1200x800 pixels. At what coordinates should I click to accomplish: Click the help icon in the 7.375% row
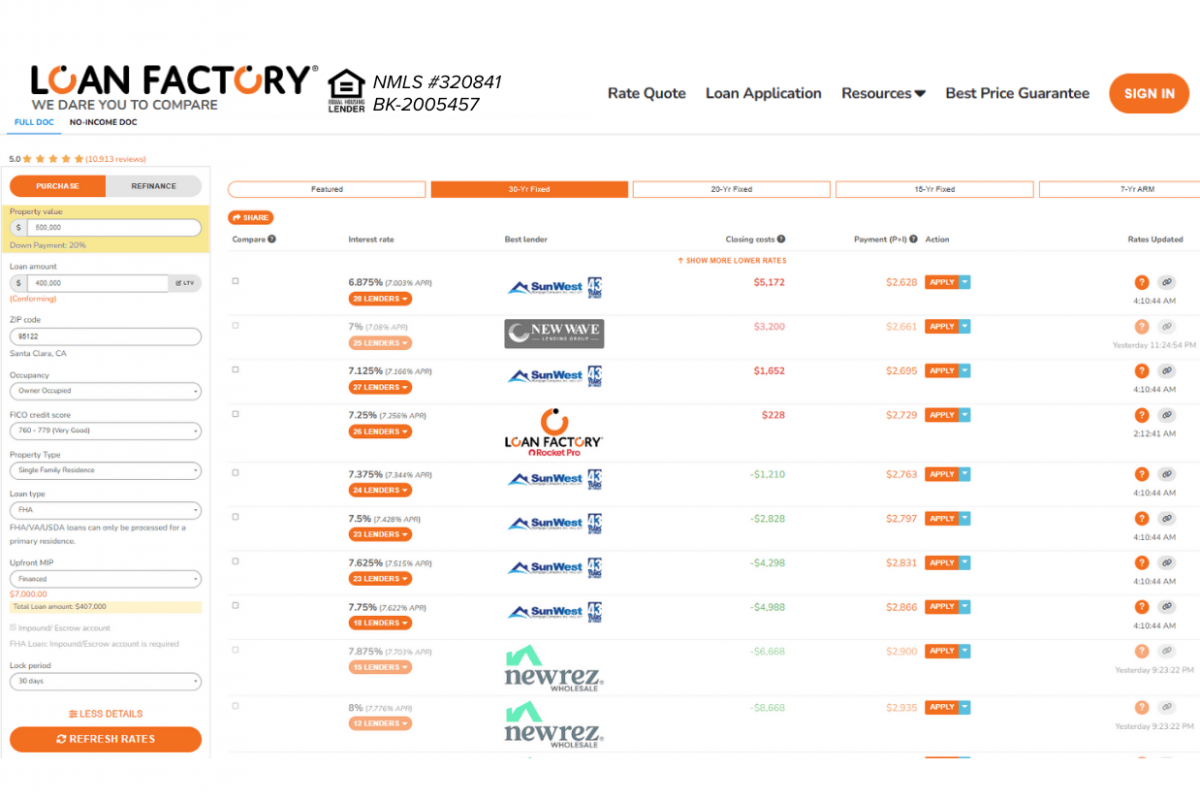coord(1141,475)
